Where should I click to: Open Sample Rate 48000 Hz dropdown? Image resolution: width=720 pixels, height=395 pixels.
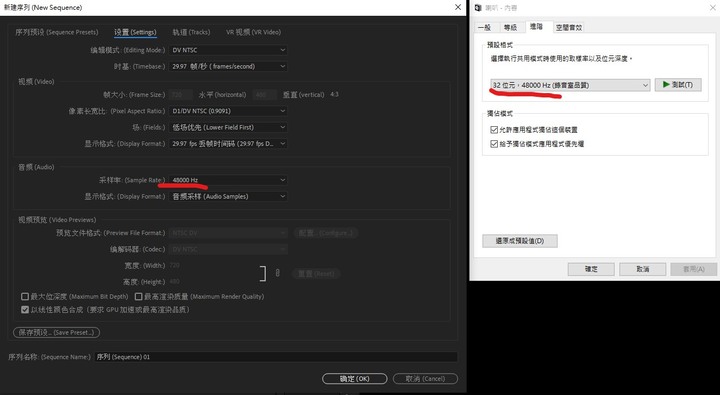click(x=228, y=180)
